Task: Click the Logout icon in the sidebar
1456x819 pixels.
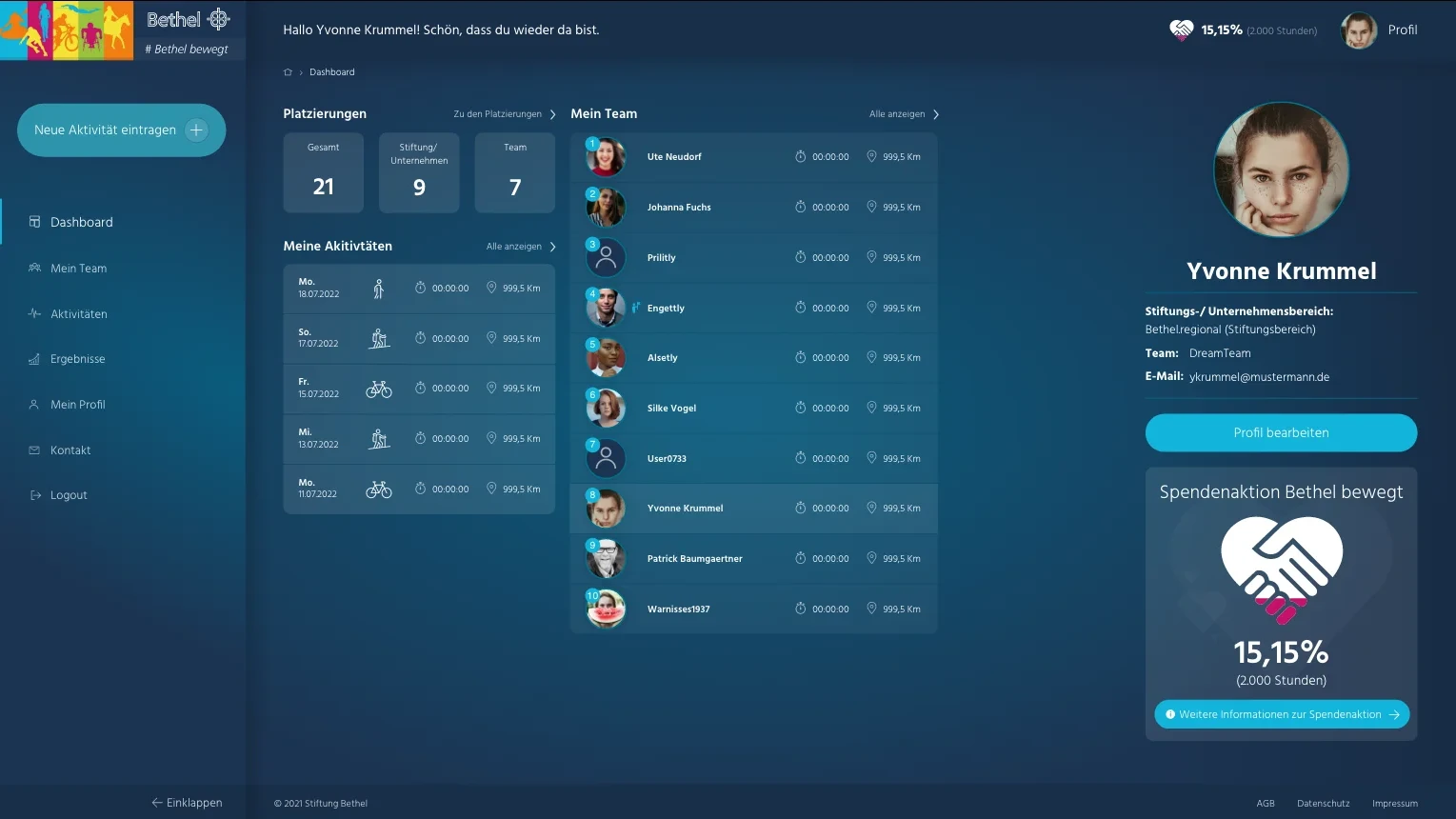Action: [33, 494]
